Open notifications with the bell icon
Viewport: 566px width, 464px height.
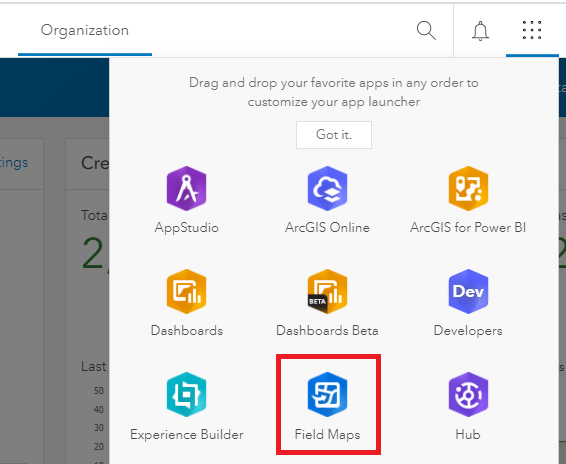pos(480,31)
